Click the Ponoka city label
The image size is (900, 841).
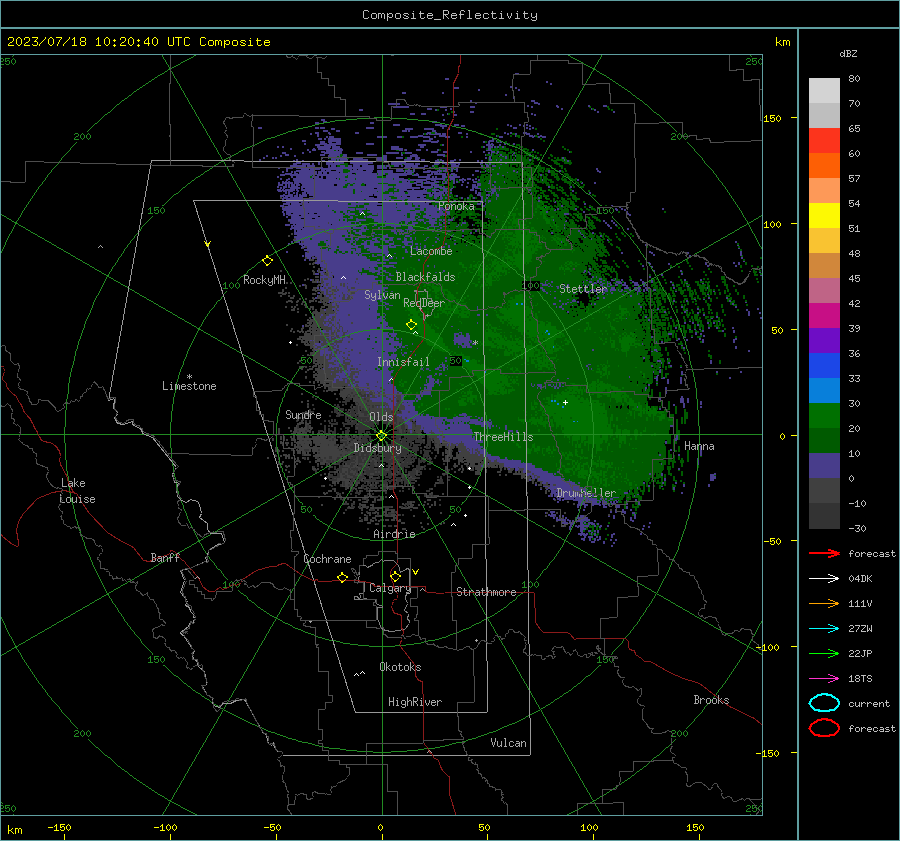456,206
